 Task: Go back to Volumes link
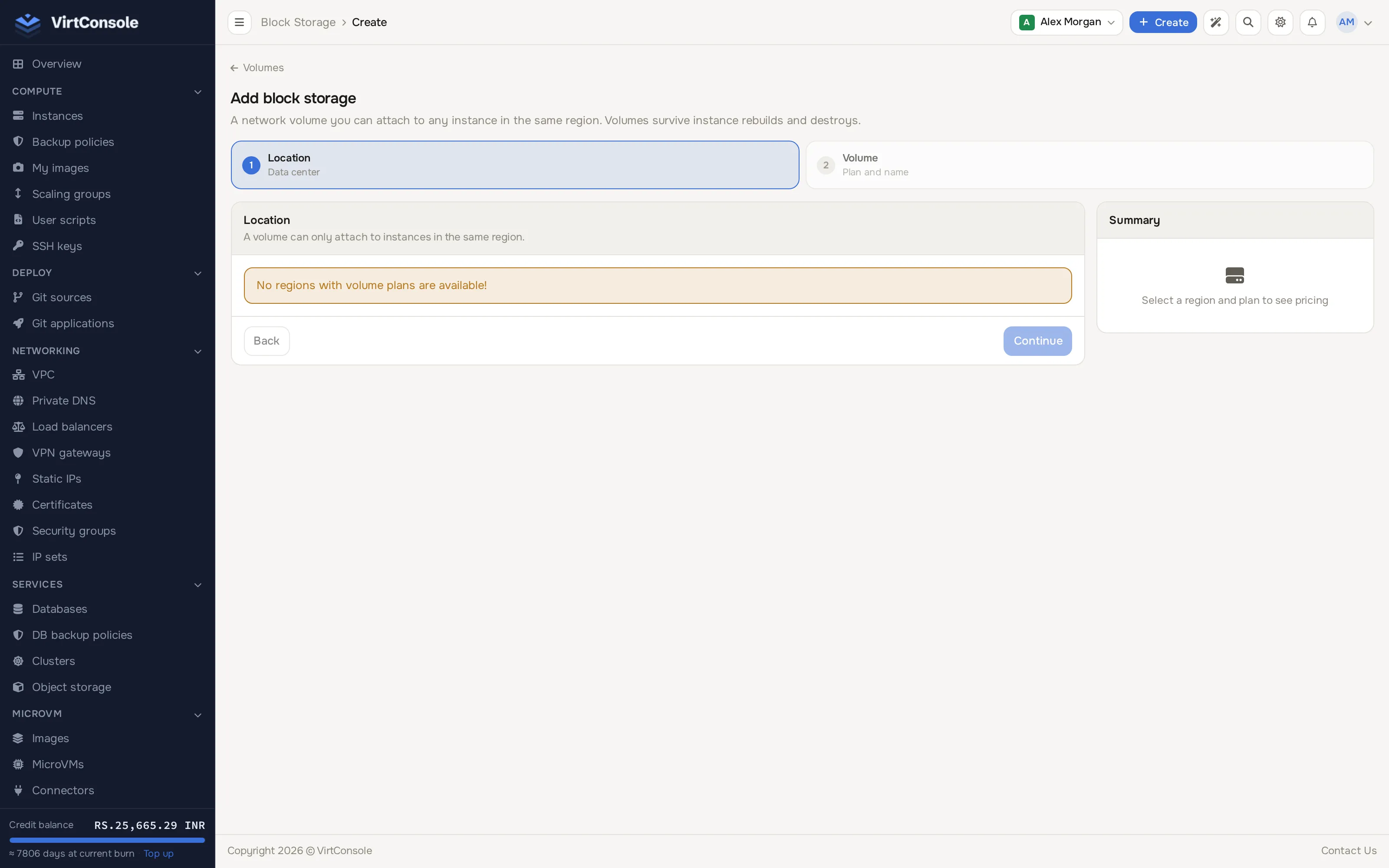tap(257, 68)
